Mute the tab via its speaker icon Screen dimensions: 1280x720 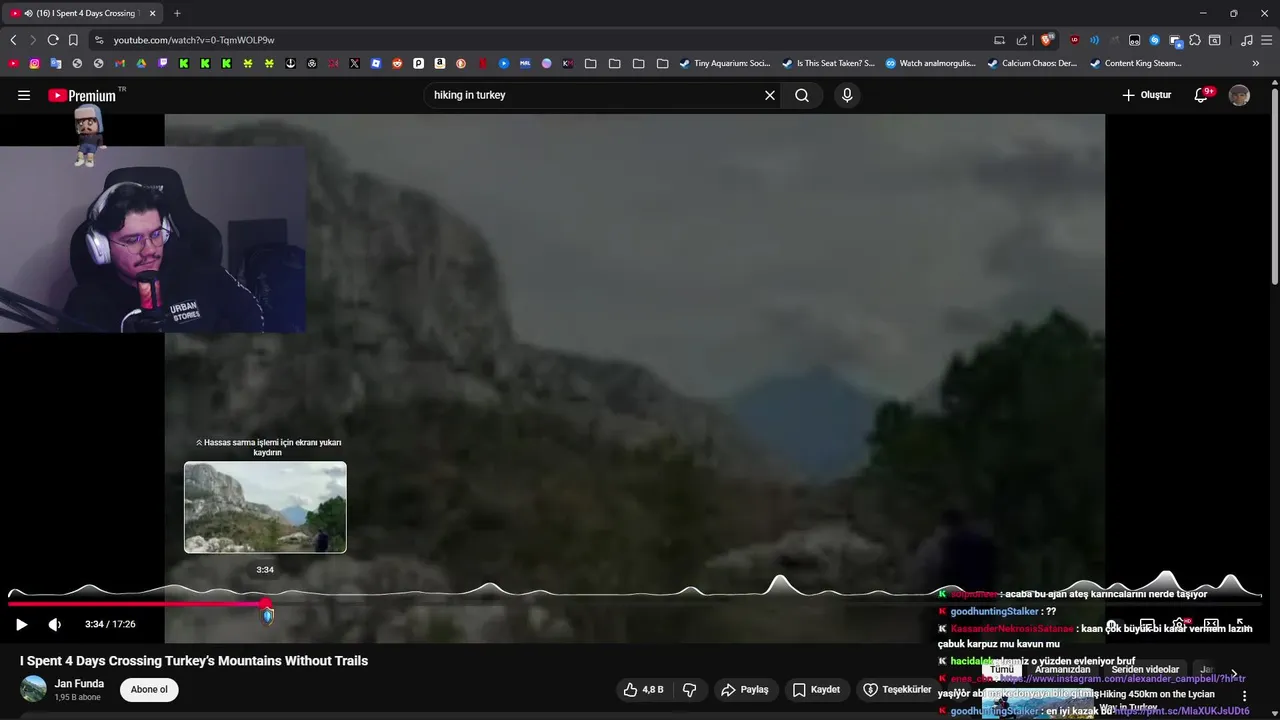pos(27,13)
